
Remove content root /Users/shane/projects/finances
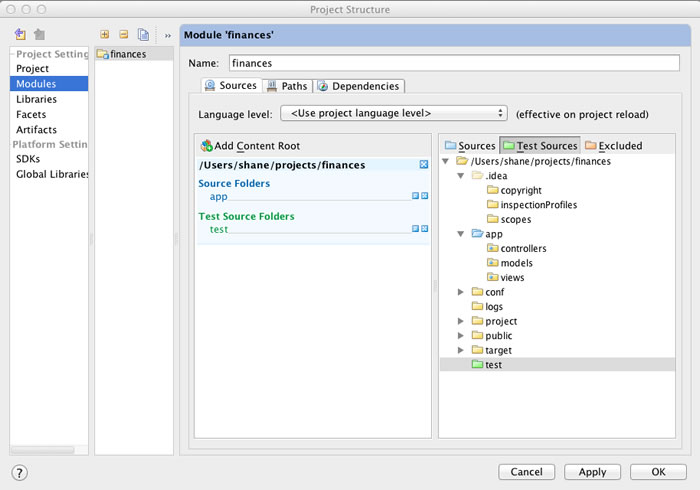tap(424, 164)
